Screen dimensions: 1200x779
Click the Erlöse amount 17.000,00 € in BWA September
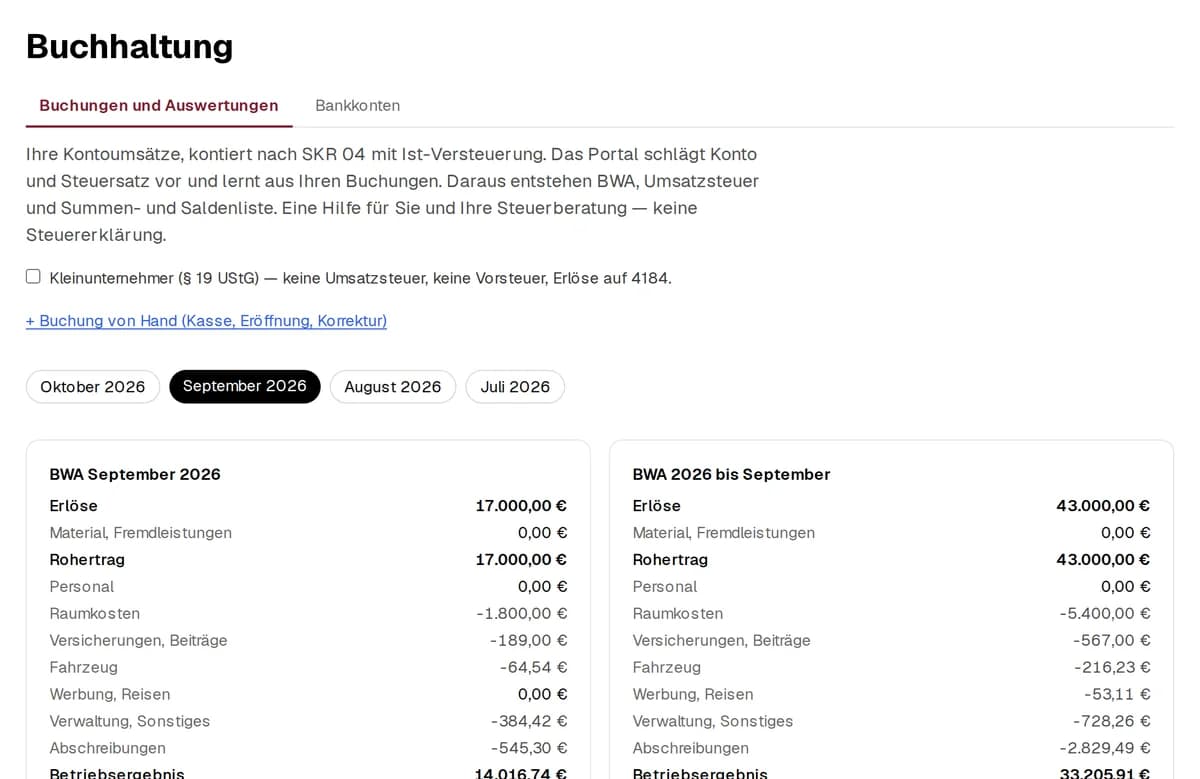click(x=521, y=506)
